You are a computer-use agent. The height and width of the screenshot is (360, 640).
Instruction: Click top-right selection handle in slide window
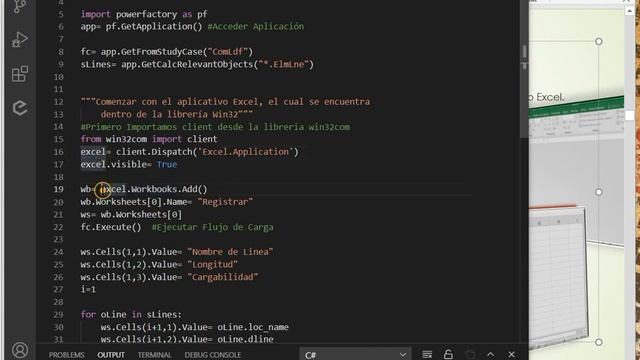pyautogui.click(x=599, y=41)
